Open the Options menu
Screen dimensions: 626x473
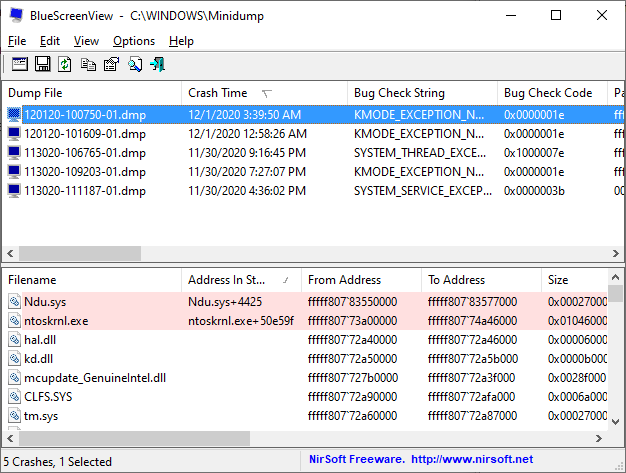(134, 41)
